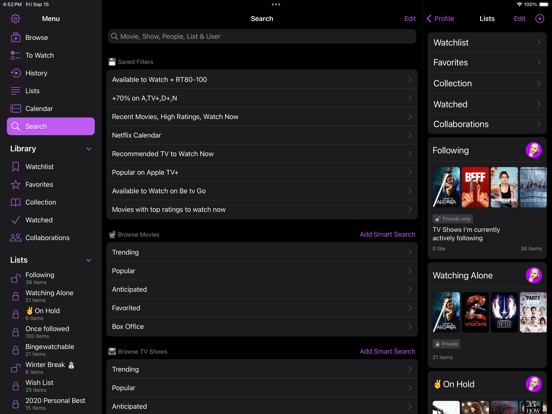This screenshot has height=414, width=552.
Task: Open Favorites row chevron in Lists panel
Action: 539,62
